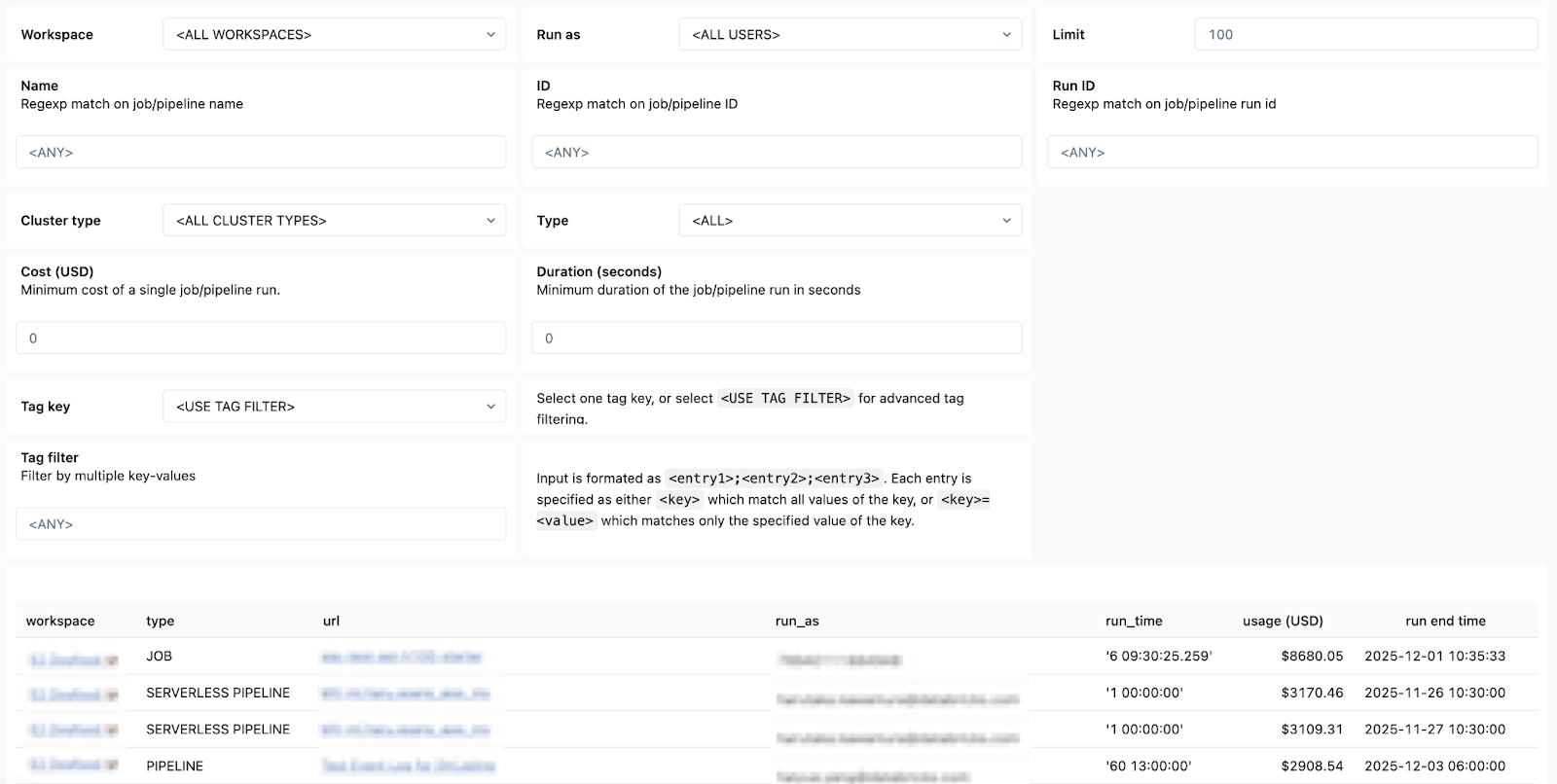Open the Cluster type dropdown
Screen dimensions: 1557x784
(x=334, y=221)
